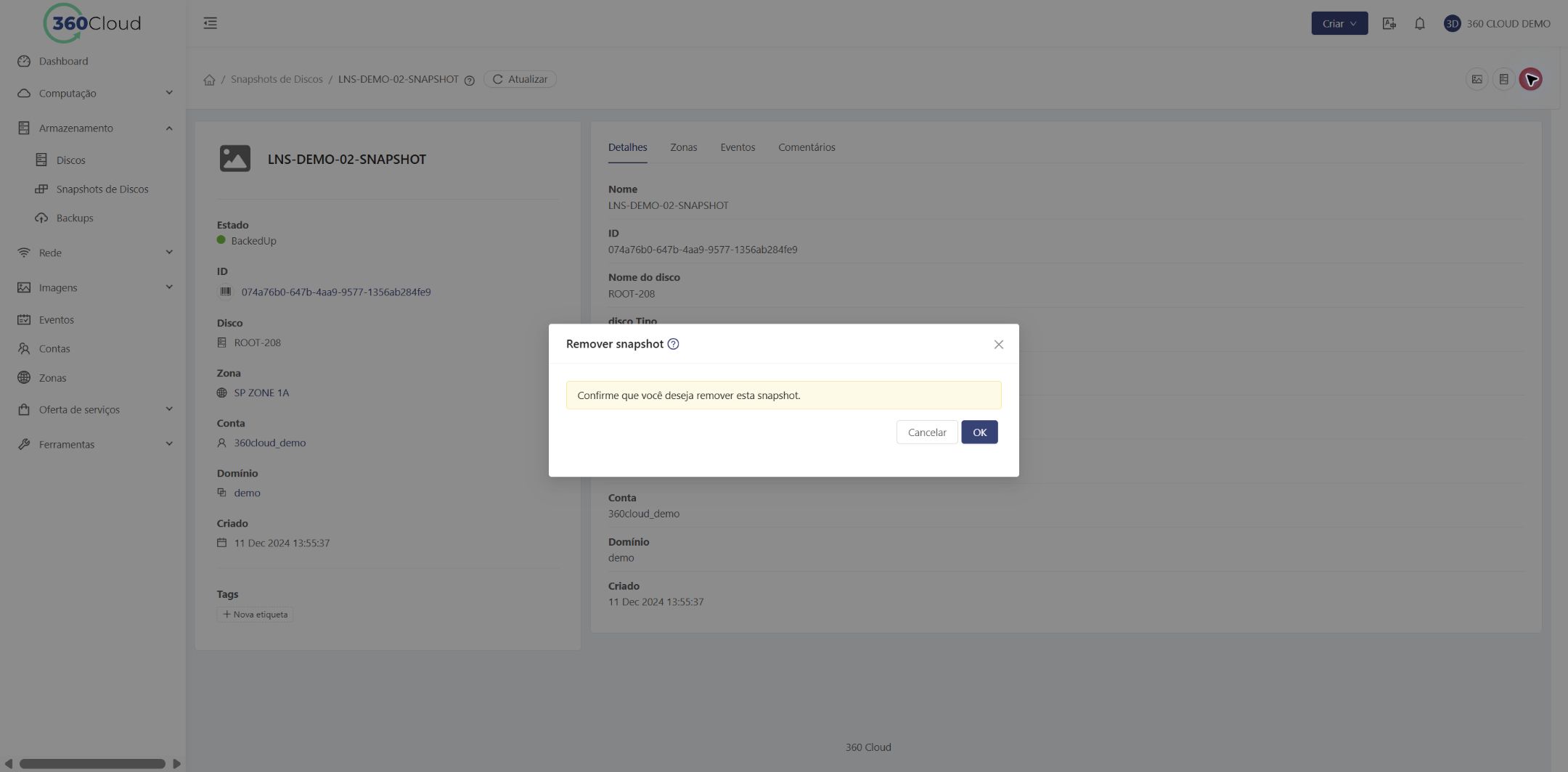
Task: Open the 360cloud_demo account link
Action: pos(270,443)
